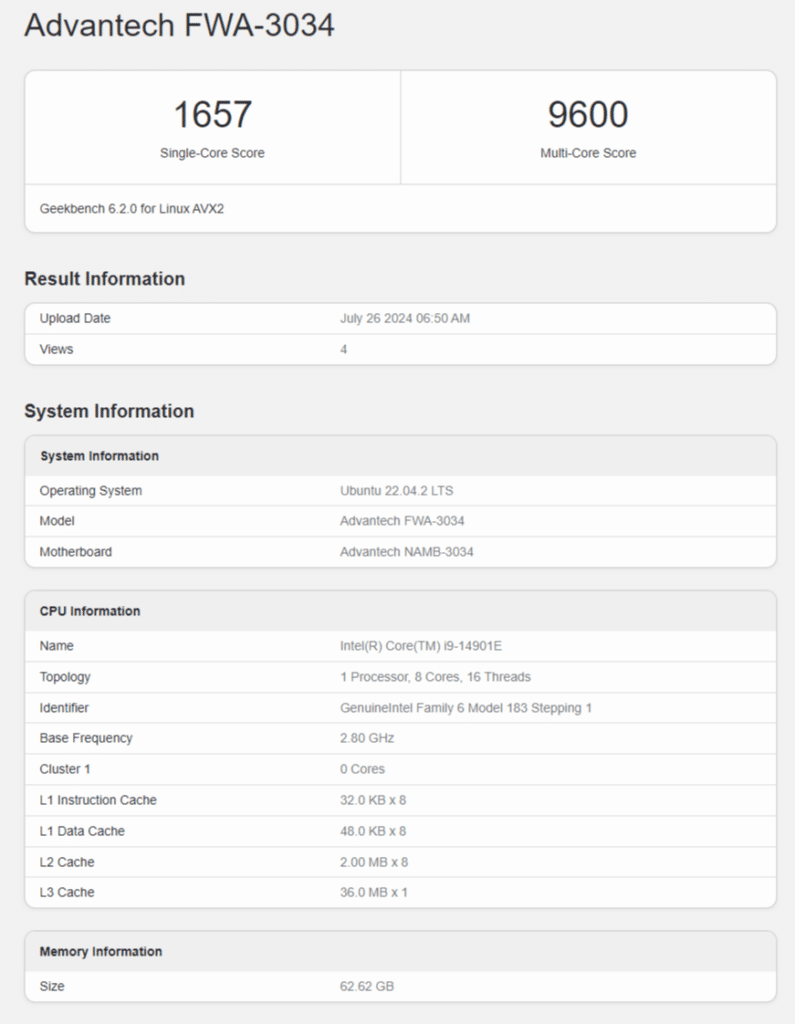Click the Model row label

point(57,521)
